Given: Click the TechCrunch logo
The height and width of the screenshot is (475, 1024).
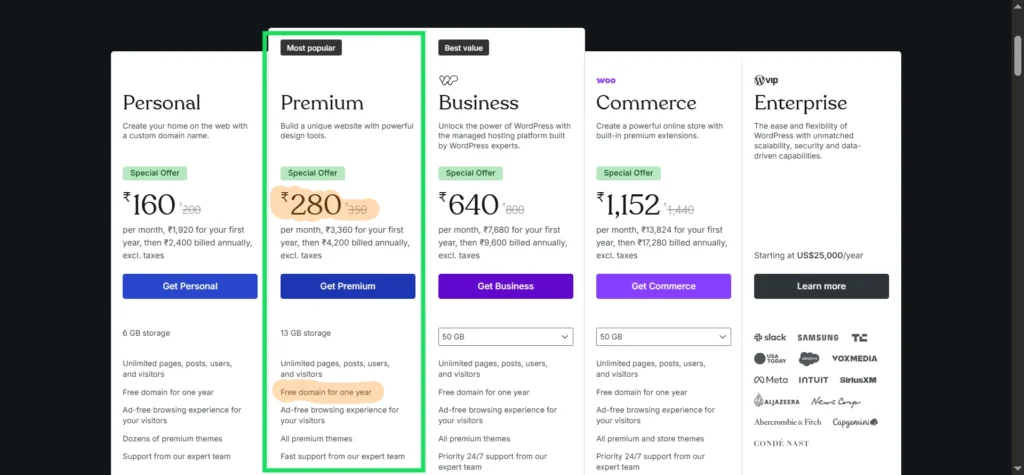Looking at the screenshot, I should coord(860,337).
